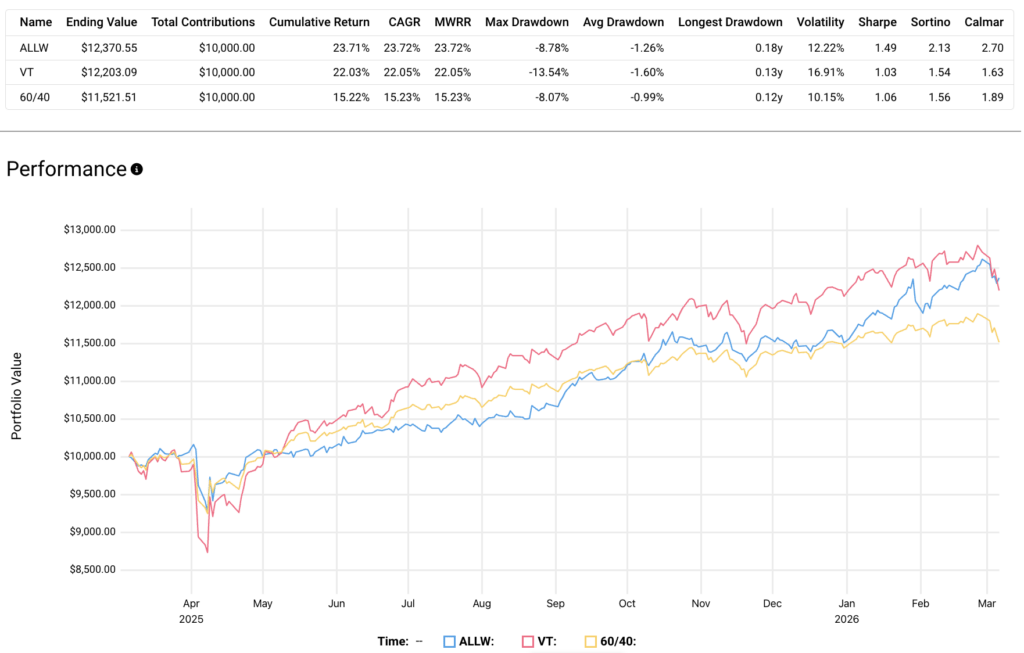This screenshot has height=653, width=1024.
Task: Click the $13,000.00 axis label
Action: click(89, 230)
